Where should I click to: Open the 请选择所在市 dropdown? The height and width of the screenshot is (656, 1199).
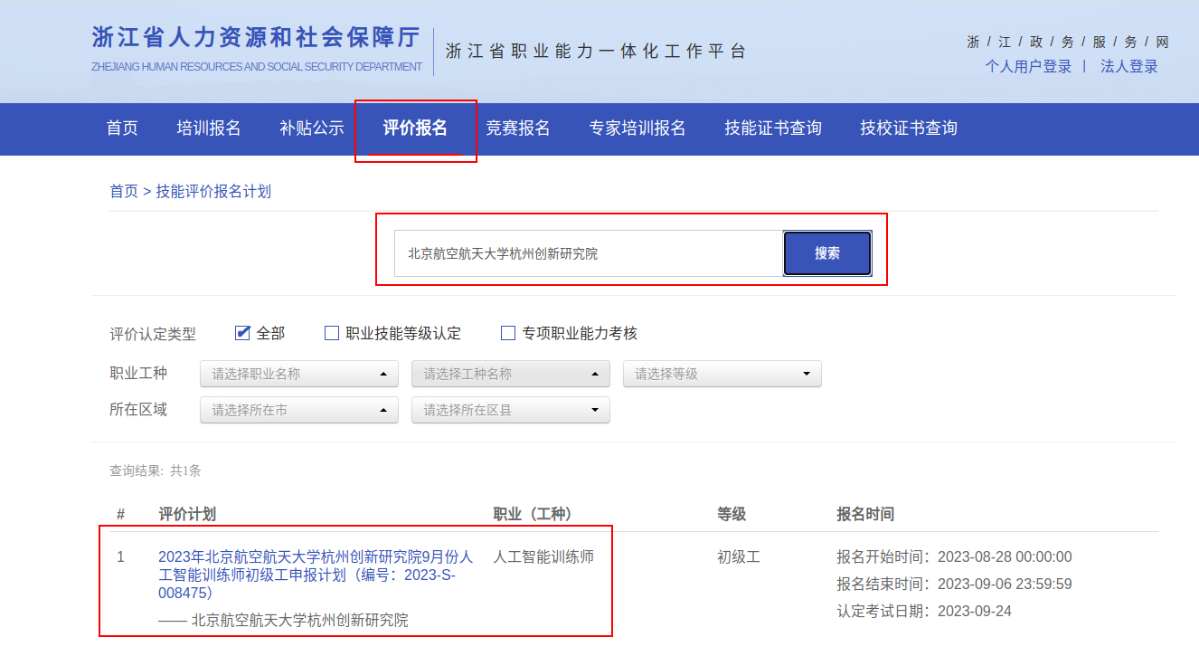tap(298, 410)
